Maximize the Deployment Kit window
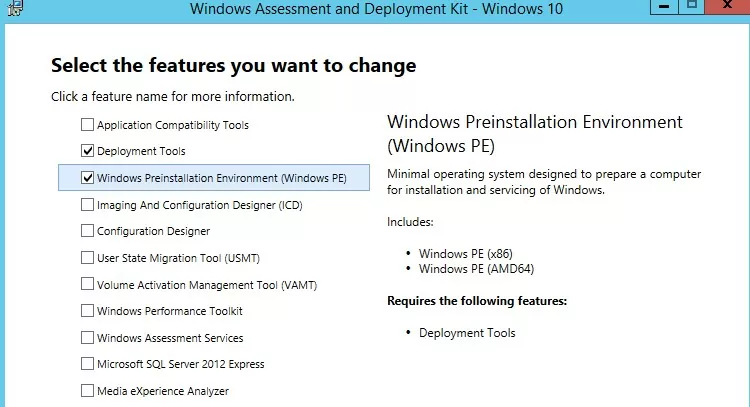Viewport: 750px width, 407px height. coord(690,6)
